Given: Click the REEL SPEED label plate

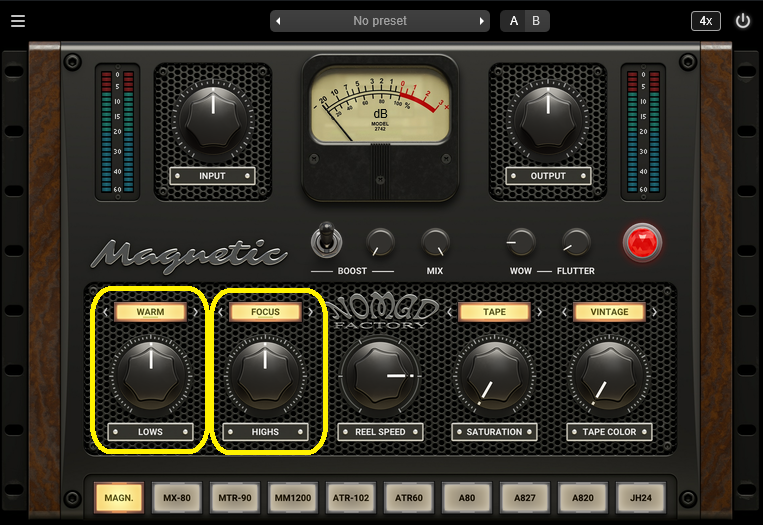Looking at the screenshot, I should point(380,432).
